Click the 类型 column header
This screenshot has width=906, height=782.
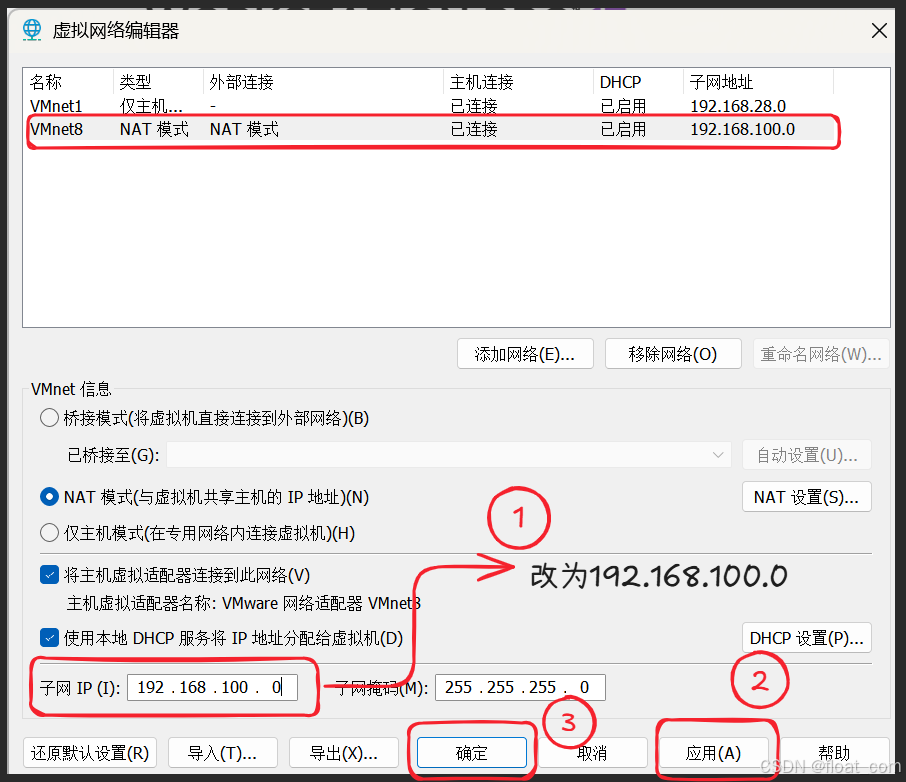point(158,82)
